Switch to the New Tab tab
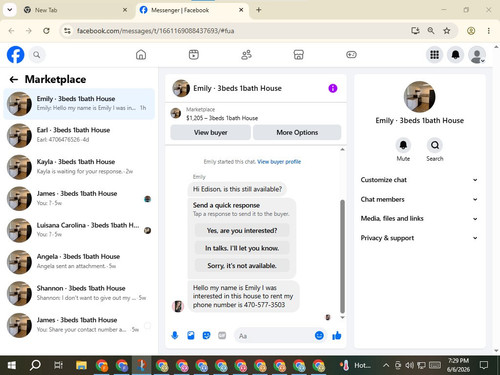 pos(75,10)
